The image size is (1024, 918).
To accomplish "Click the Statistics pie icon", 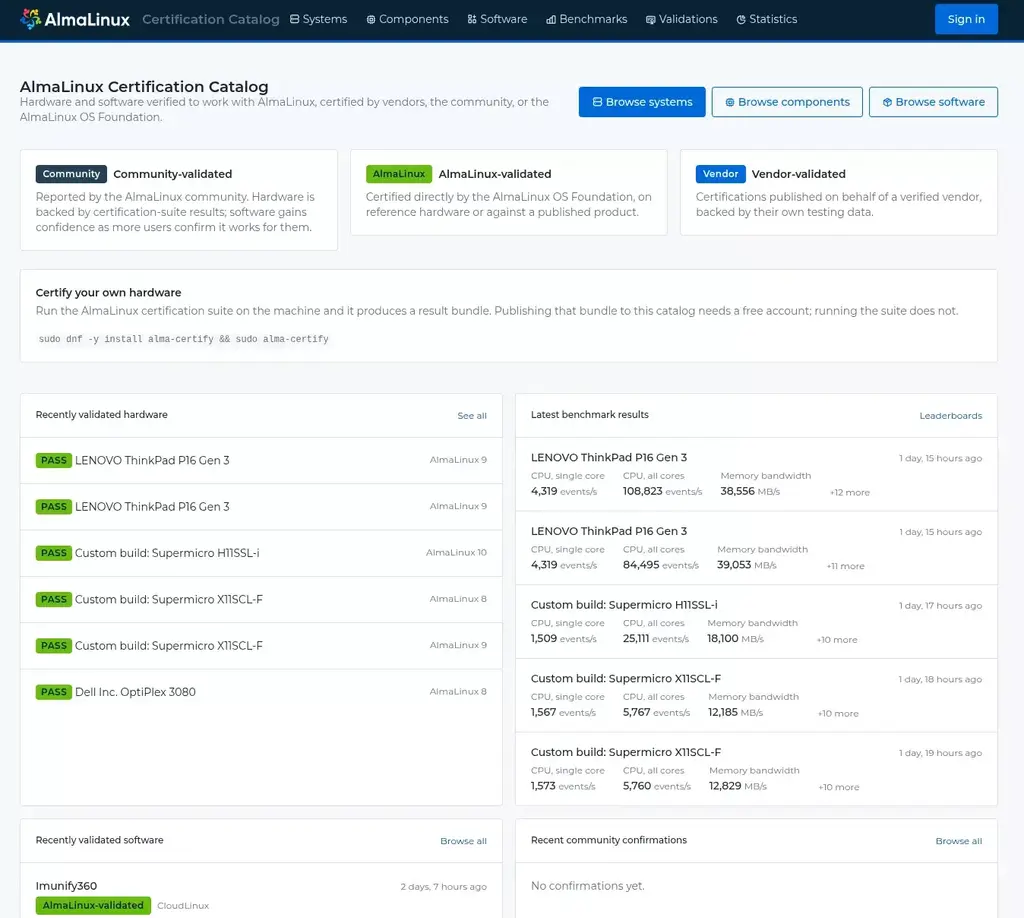I will [741, 20].
